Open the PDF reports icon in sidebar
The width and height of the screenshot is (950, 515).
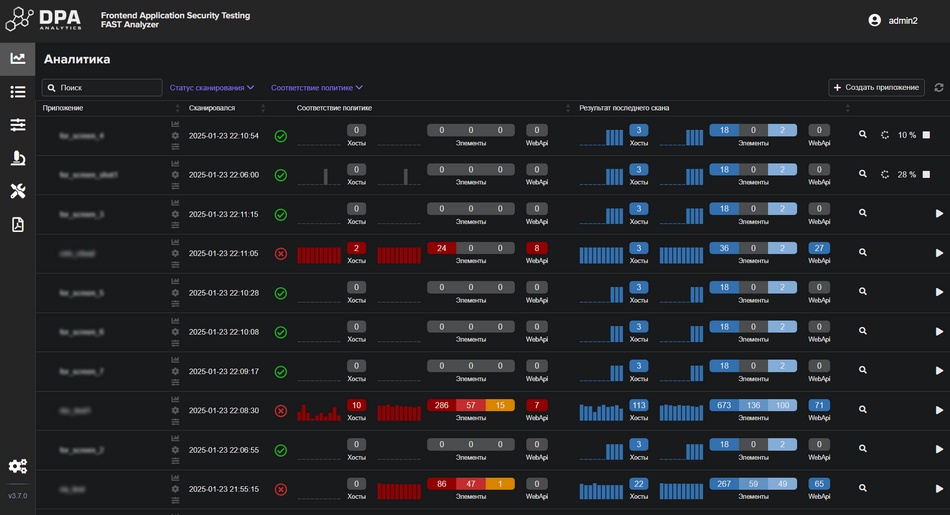coord(17,224)
